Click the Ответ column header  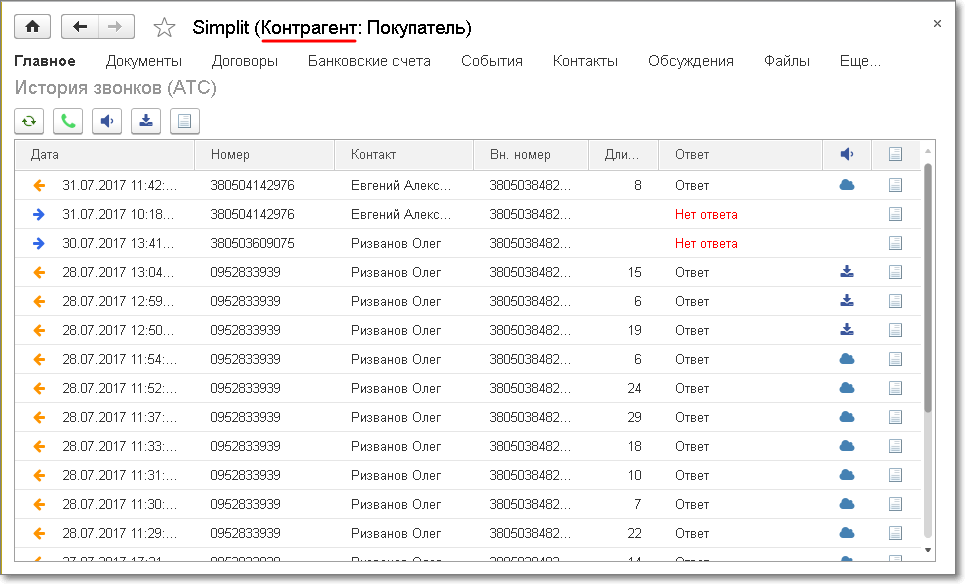tap(740, 155)
